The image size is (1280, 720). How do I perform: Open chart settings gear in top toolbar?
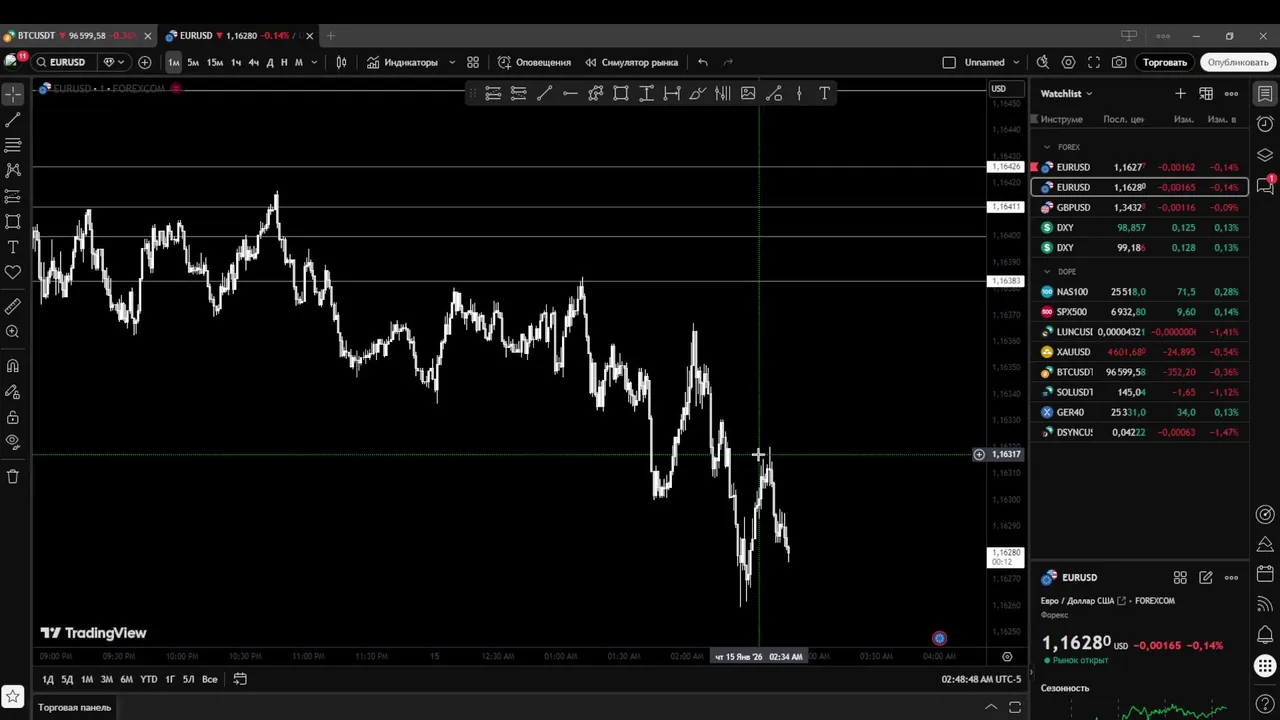click(x=1068, y=62)
